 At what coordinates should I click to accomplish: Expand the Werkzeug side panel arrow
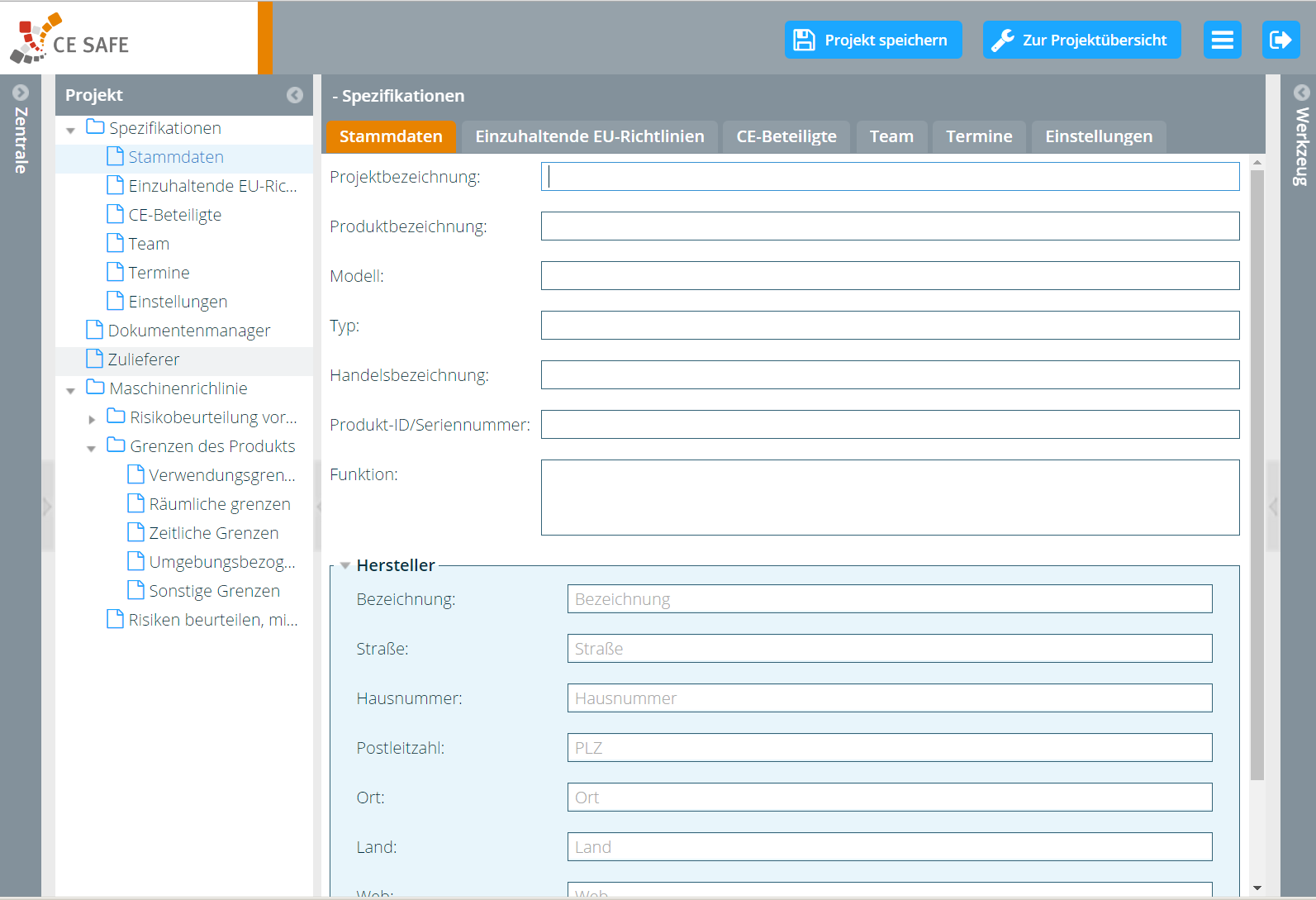tap(1301, 93)
